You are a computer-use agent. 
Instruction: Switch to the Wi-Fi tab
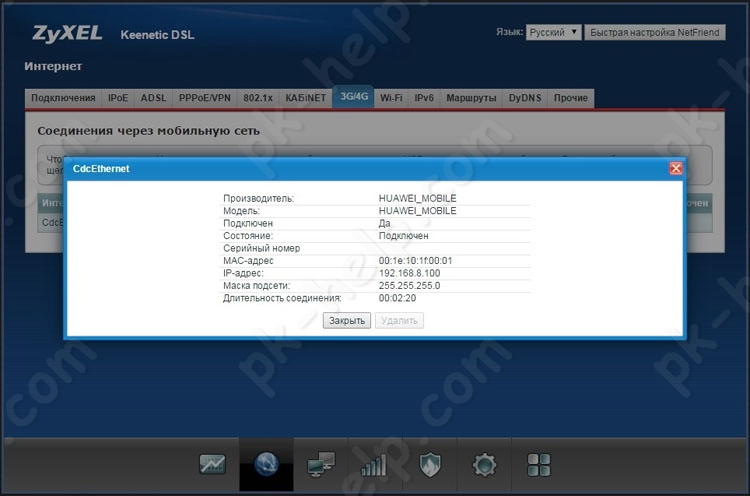pyautogui.click(x=391, y=98)
